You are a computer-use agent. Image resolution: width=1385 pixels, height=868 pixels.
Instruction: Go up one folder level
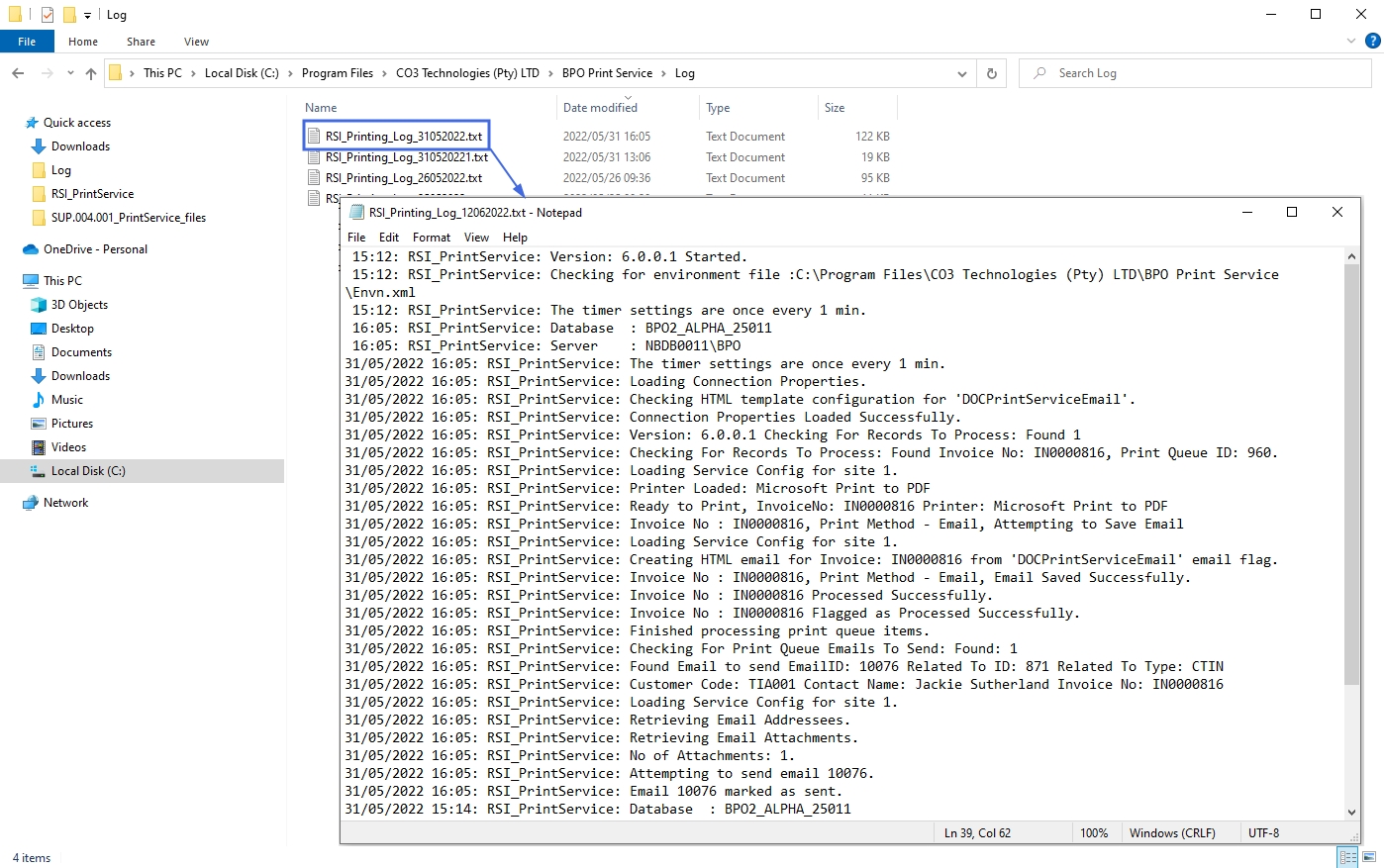91,73
